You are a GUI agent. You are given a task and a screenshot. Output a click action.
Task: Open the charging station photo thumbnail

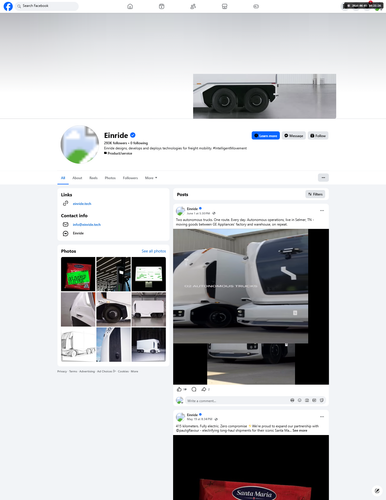coord(113,274)
